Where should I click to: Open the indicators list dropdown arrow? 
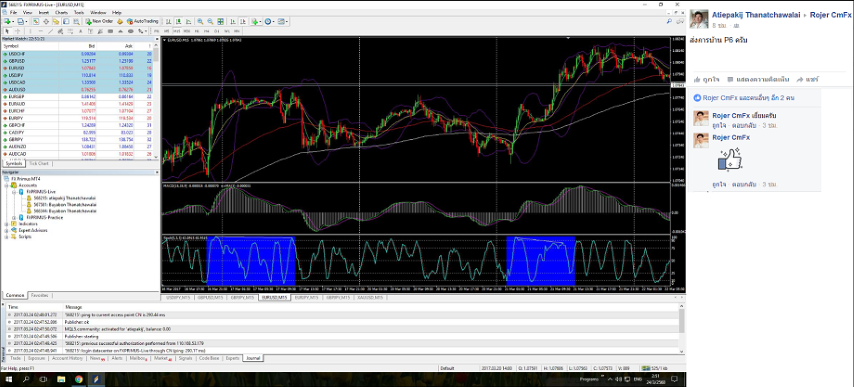click(260, 22)
